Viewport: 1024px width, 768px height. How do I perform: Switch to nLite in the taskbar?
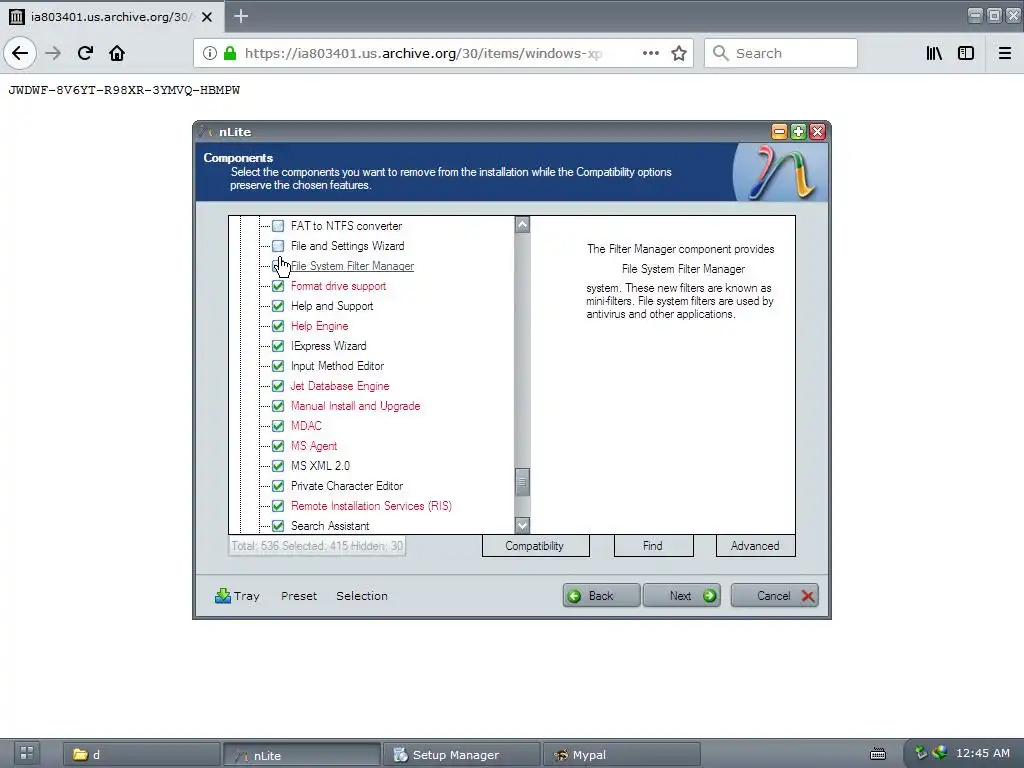(x=302, y=754)
